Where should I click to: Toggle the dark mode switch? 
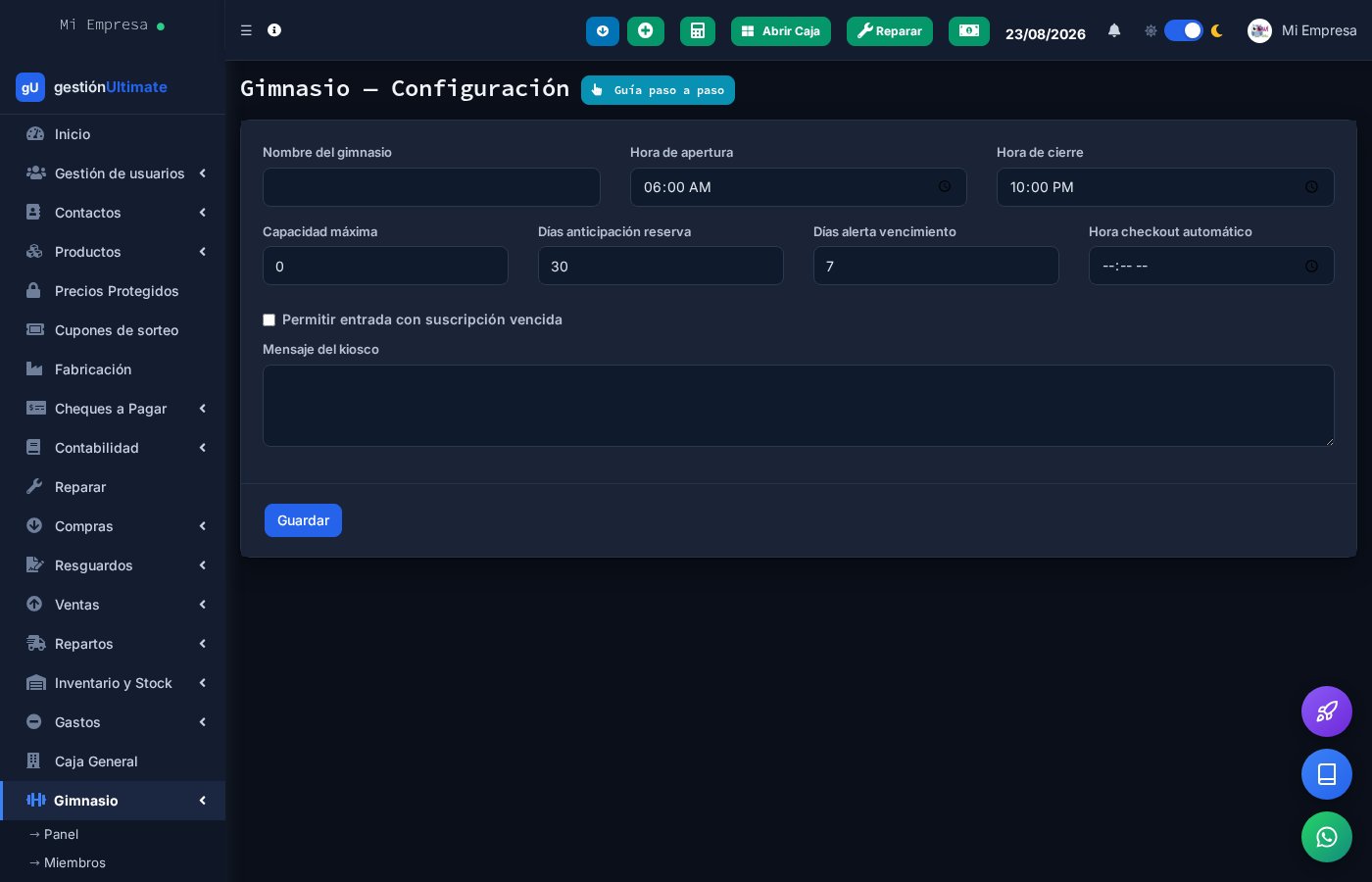click(x=1184, y=30)
